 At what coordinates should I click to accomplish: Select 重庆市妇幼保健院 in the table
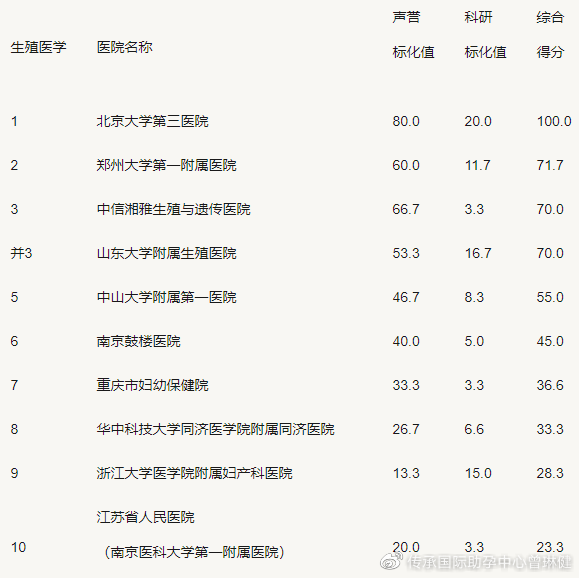pos(153,385)
